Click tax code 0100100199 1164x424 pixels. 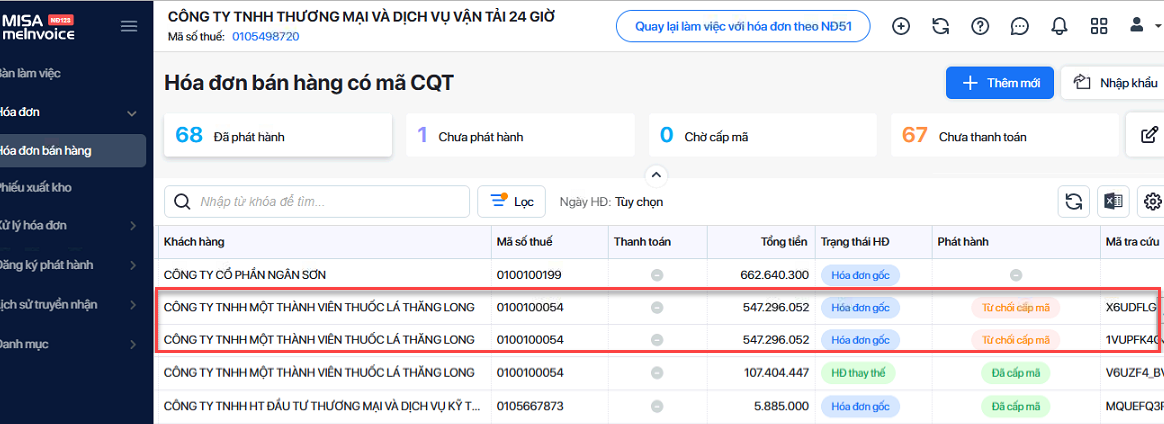[529, 275]
